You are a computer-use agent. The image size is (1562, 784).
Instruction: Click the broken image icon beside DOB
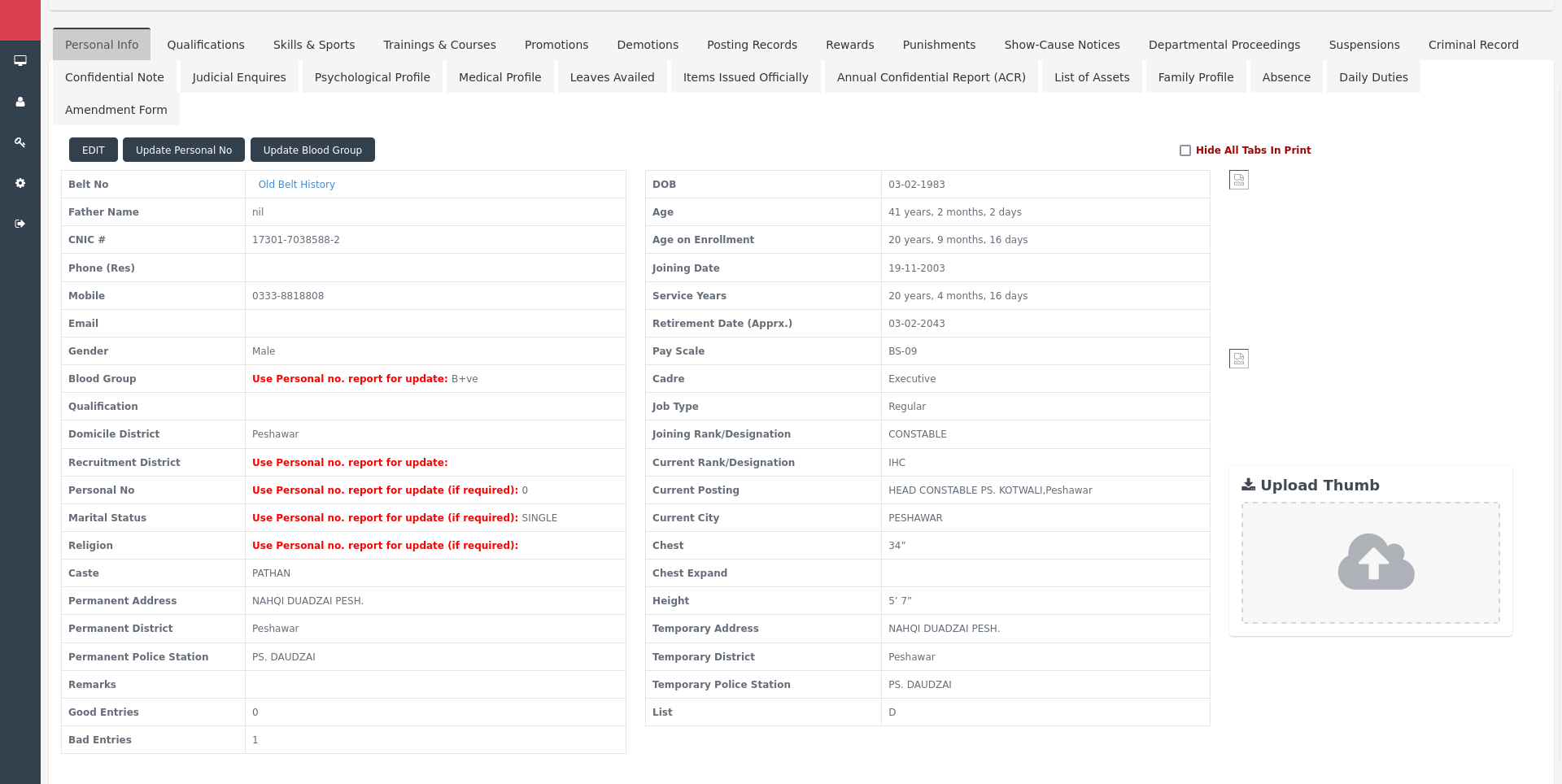tap(1239, 180)
